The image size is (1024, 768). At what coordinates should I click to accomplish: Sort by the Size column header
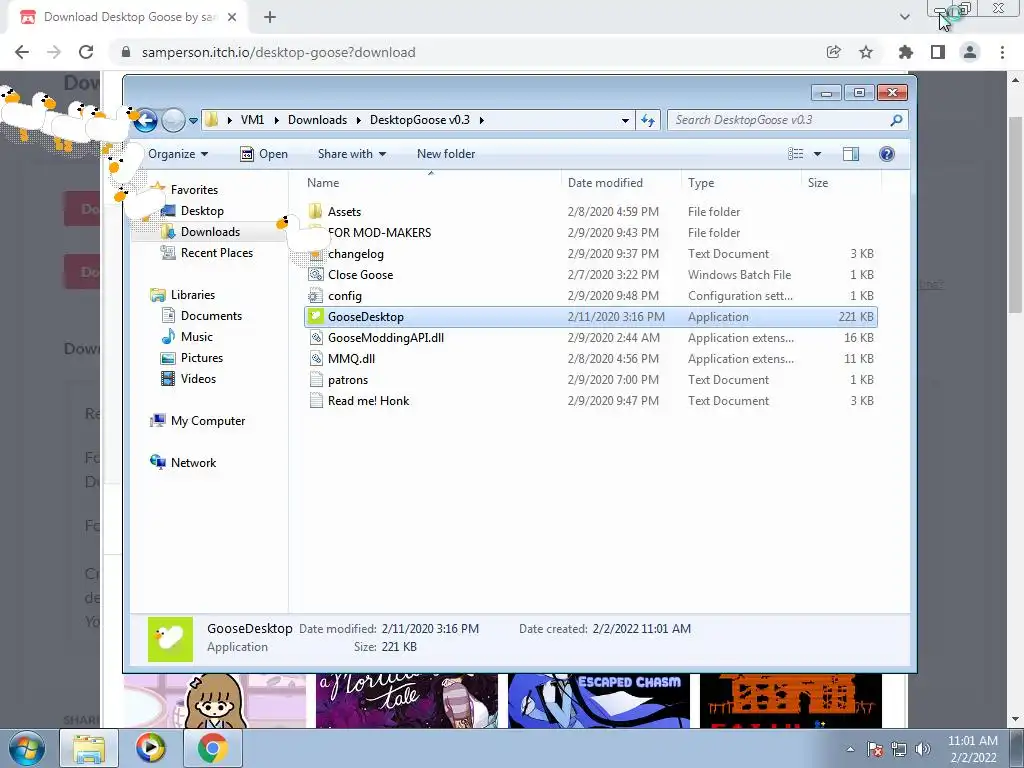point(818,183)
